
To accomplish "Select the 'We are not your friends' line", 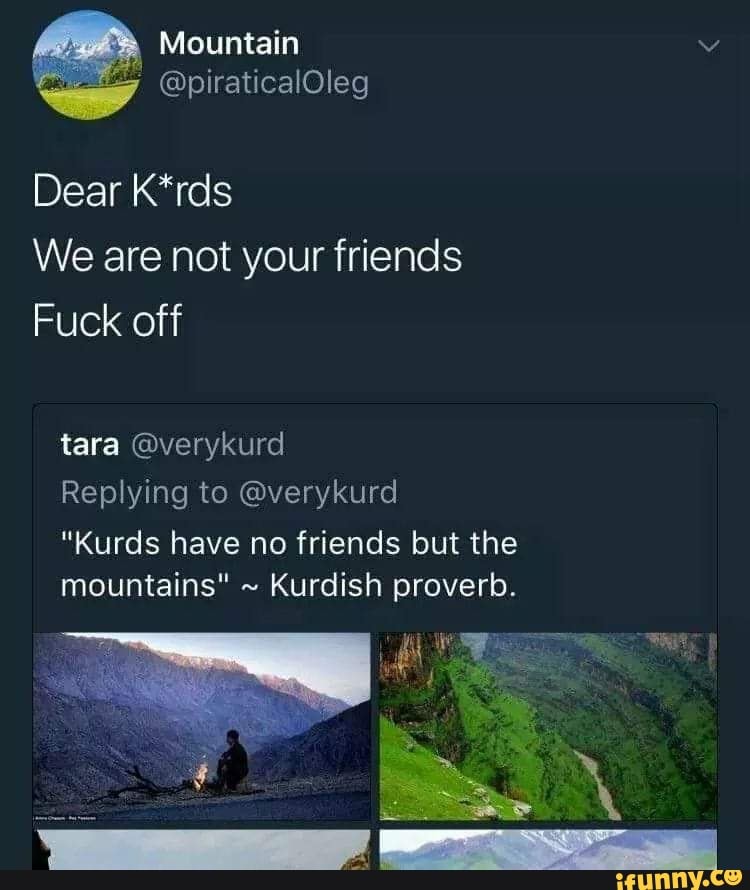I will [x=247, y=257].
